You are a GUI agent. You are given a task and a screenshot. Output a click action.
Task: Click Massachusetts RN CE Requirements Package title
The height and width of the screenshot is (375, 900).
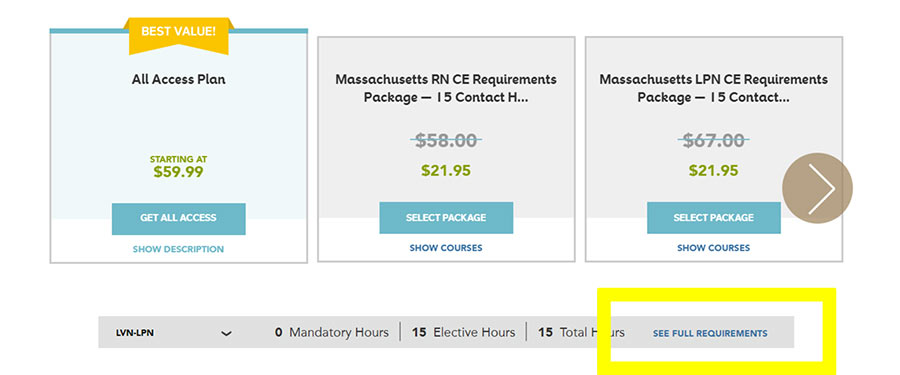point(446,88)
